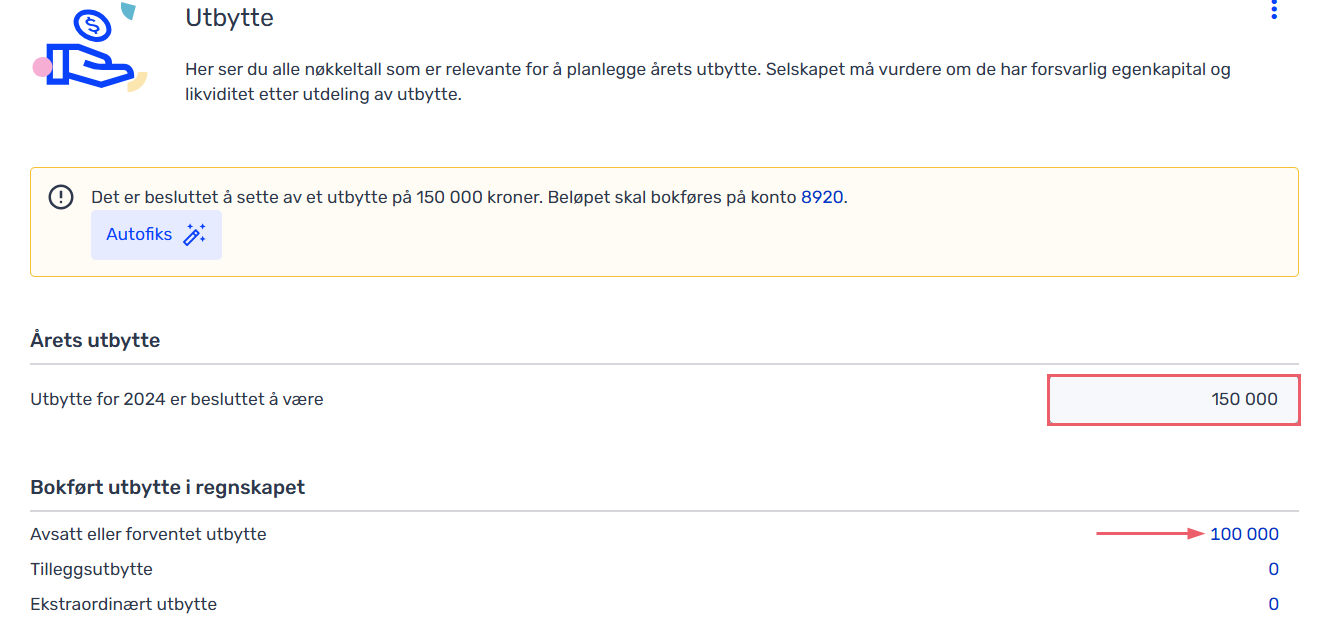Open the 100 000 booked dividend amount
This screenshot has width=1328, height=630.
pyautogui.click(x=1244, y=534)
